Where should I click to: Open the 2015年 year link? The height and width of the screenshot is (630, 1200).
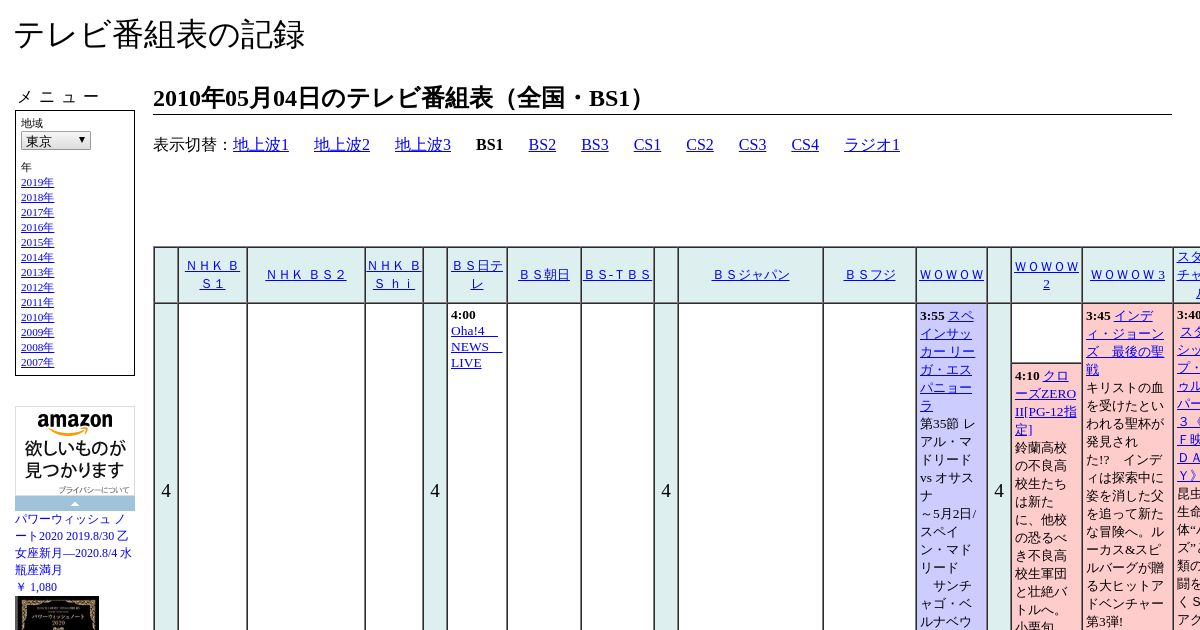37,243
